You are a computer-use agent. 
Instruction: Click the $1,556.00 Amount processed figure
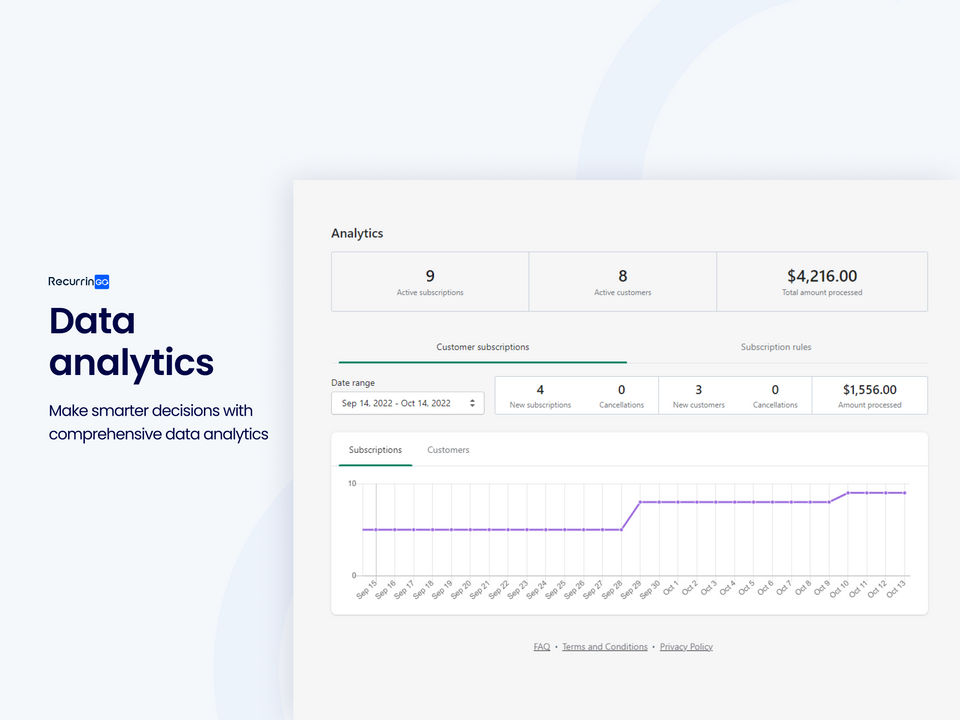click(x=869, y=390)
